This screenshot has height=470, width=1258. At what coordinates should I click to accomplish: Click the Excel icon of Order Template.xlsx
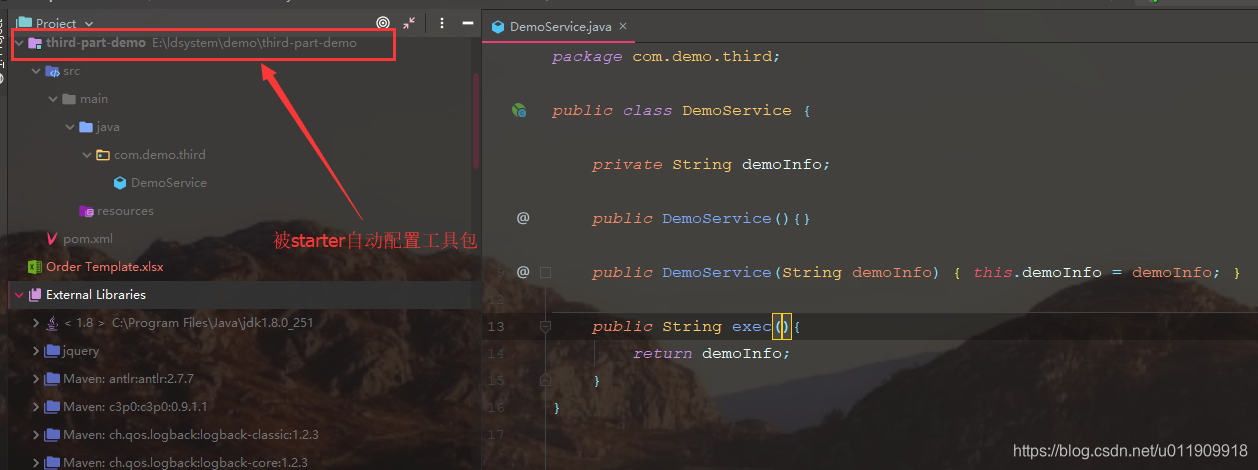(x=34, y=267)
